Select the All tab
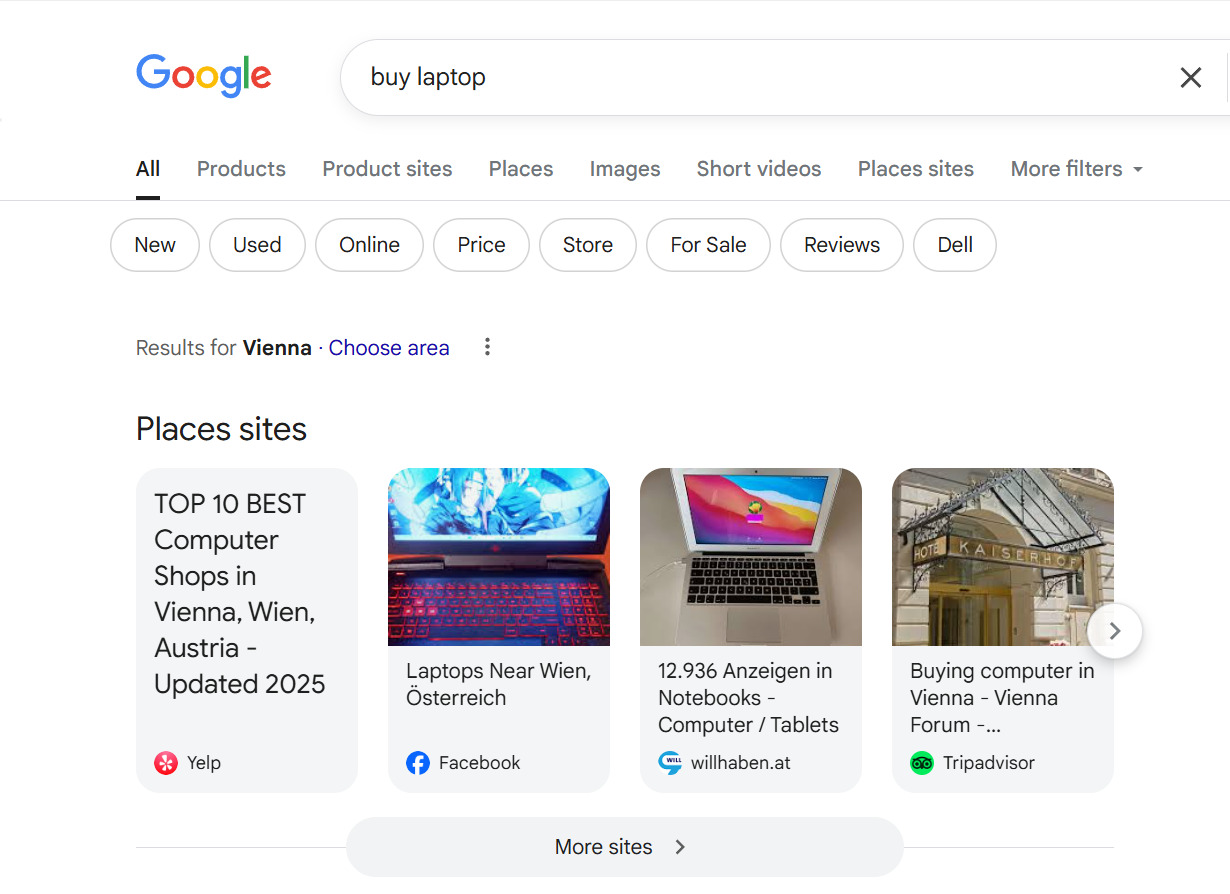Image resolution: width=1230 pixels, height=894 pixels. 148,169
